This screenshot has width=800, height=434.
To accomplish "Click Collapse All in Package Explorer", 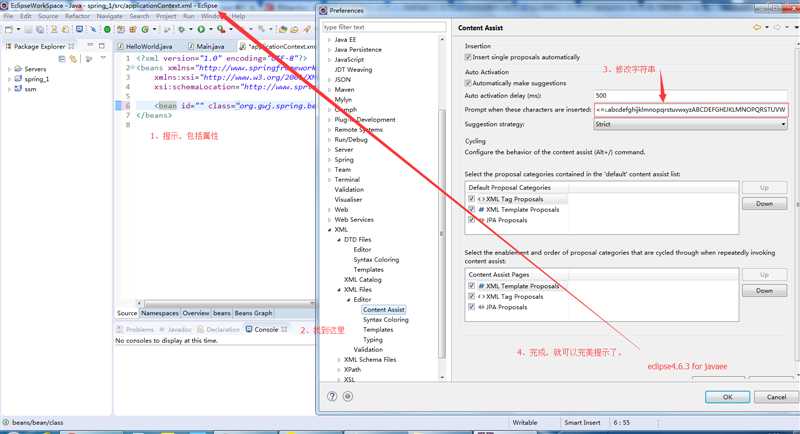I will (x=62, y=59).
